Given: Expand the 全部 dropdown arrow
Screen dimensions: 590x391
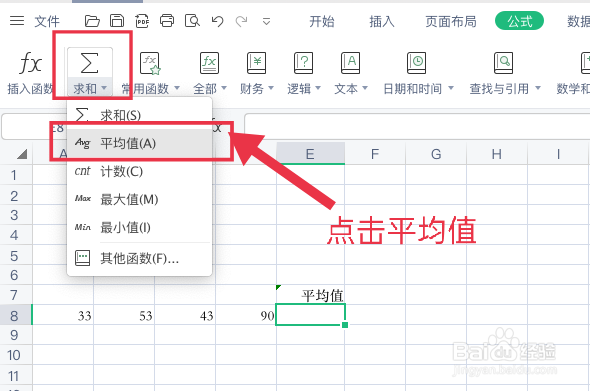Looking at the screenshot, I should pyautogui.click(x=224, y=89).
